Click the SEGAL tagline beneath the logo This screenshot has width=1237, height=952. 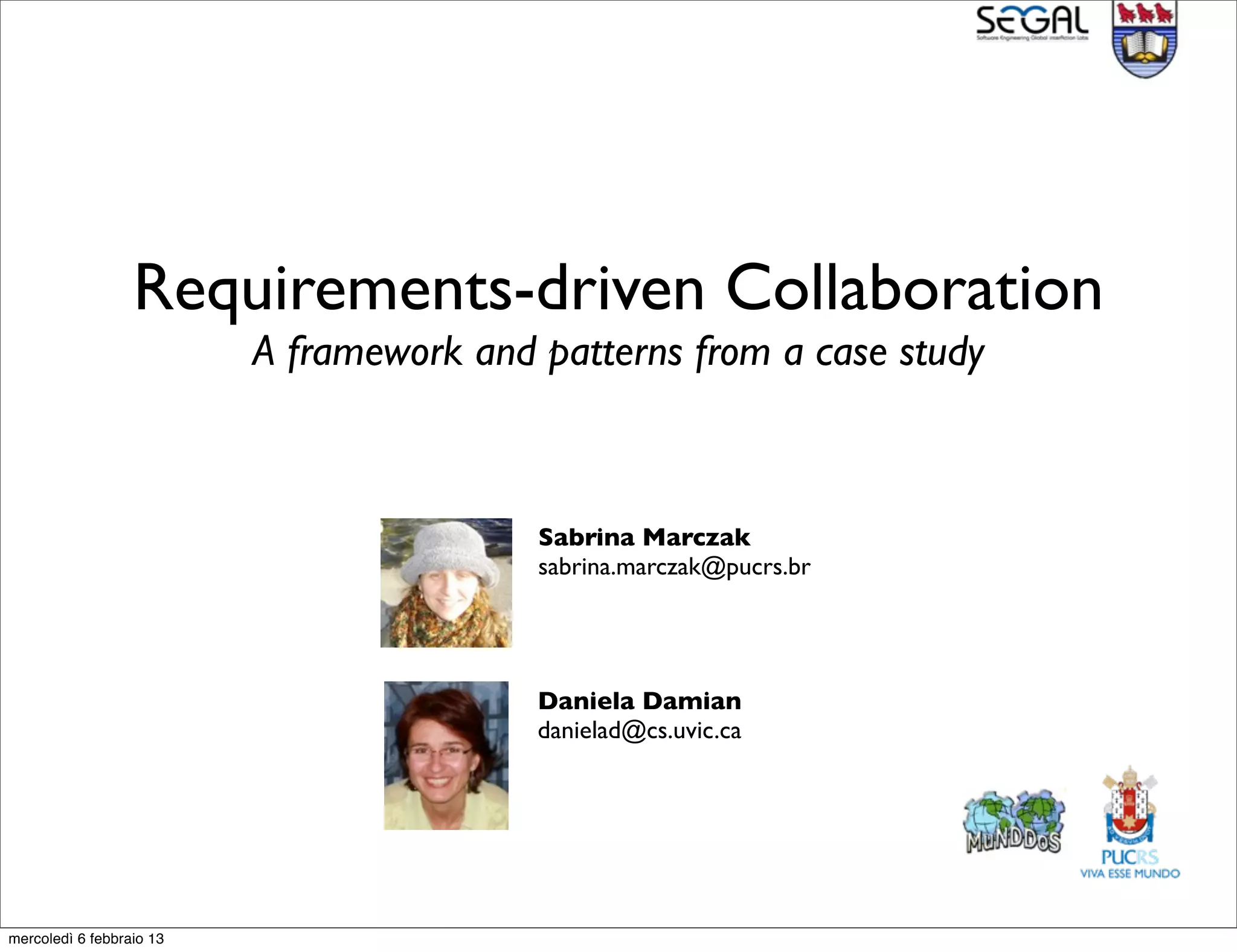tap(1032, 38)
